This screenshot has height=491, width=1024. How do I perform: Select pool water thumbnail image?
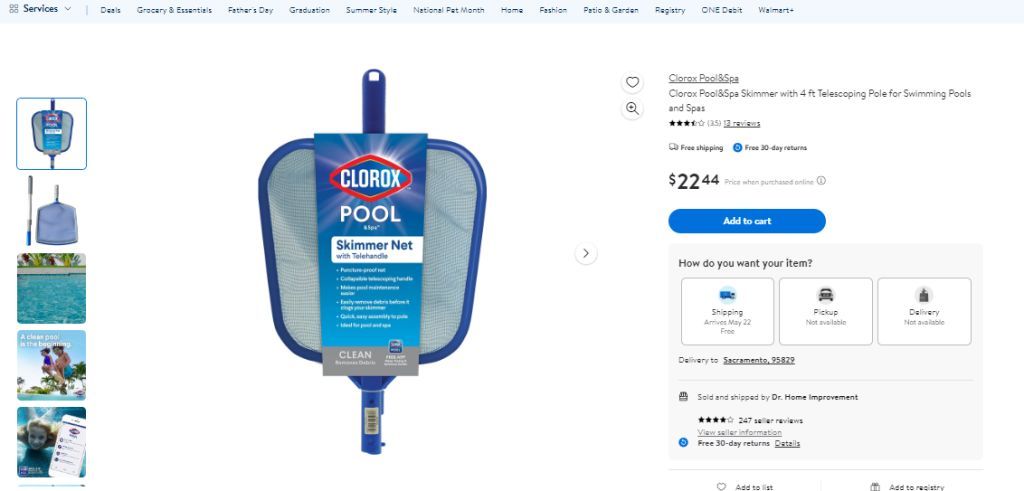pyautogui.click(x=52, y=288)
